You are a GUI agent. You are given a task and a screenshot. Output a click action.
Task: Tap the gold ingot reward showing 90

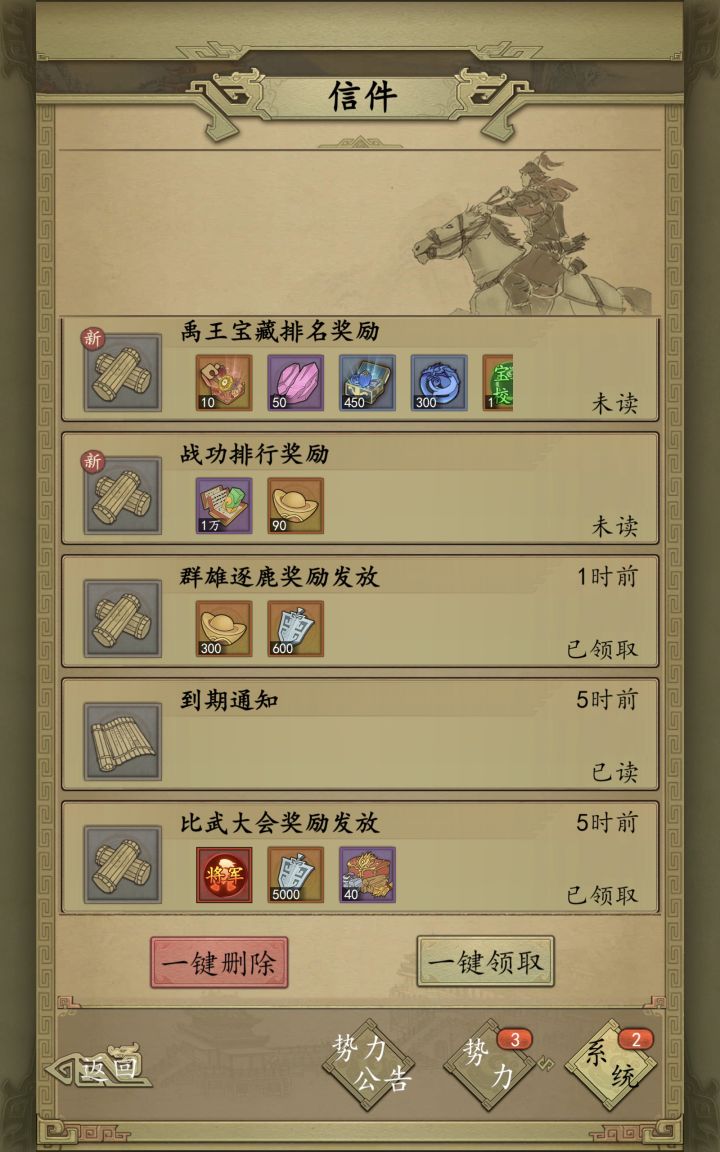(x=295, y=505)
